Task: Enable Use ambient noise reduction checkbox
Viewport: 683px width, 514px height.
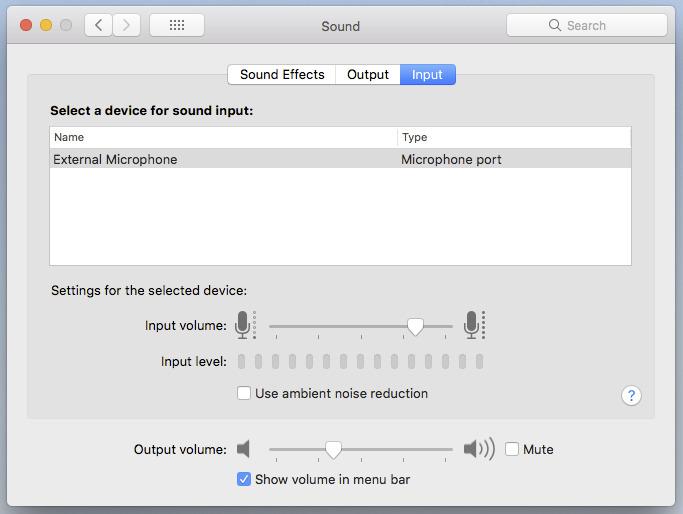Action: tap(244, 393)
